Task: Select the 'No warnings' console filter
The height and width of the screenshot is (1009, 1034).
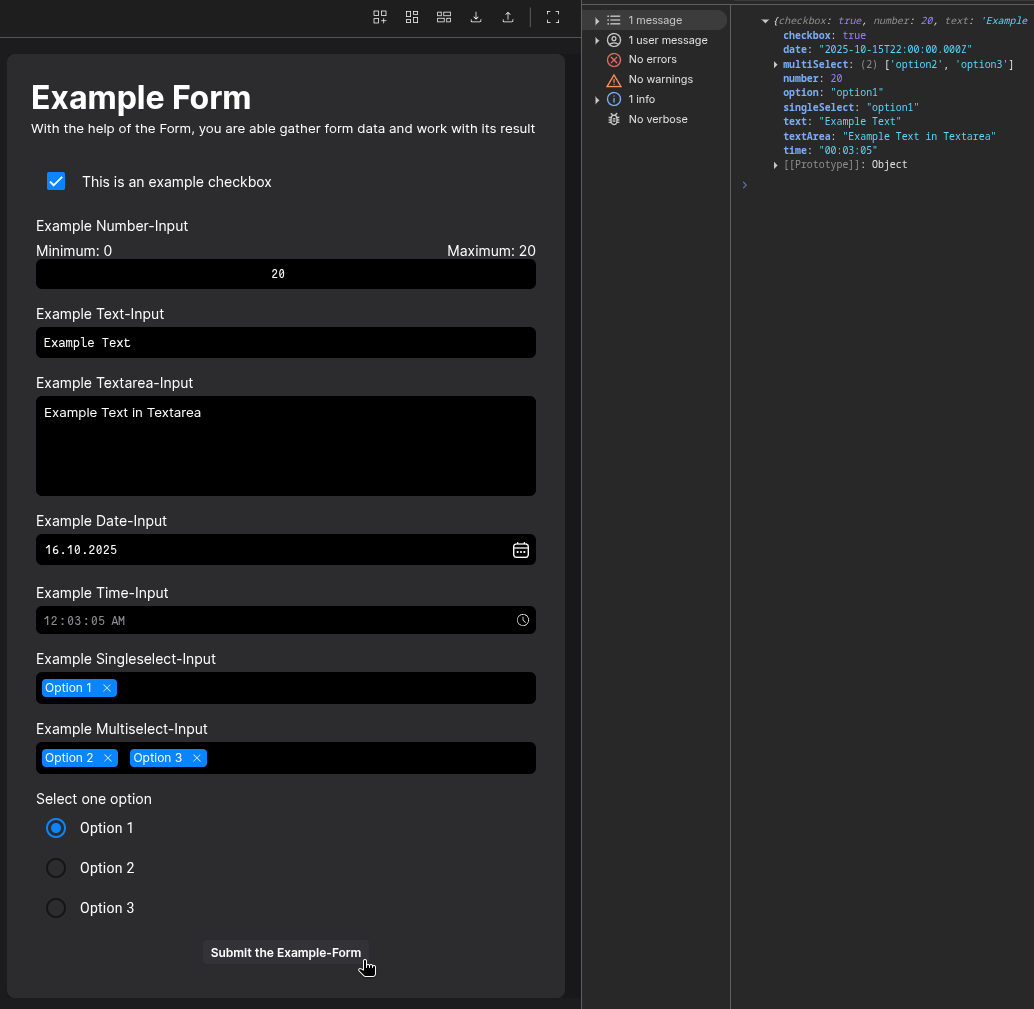Action: 659,79
